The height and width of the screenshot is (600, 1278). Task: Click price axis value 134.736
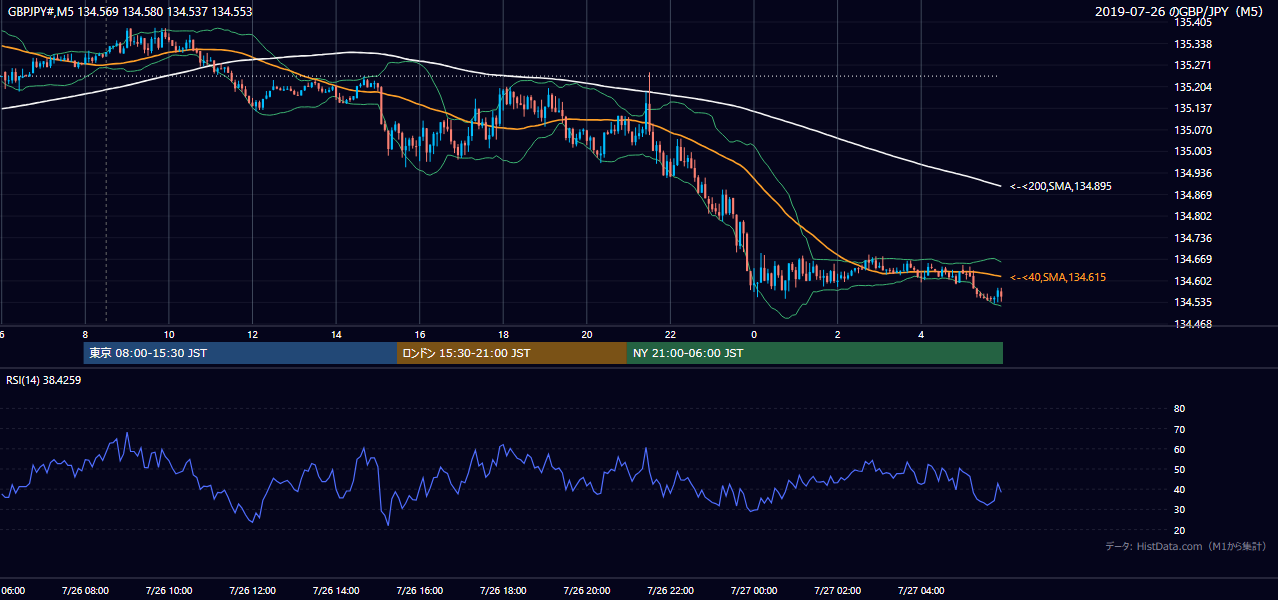tap(1193, 238)
